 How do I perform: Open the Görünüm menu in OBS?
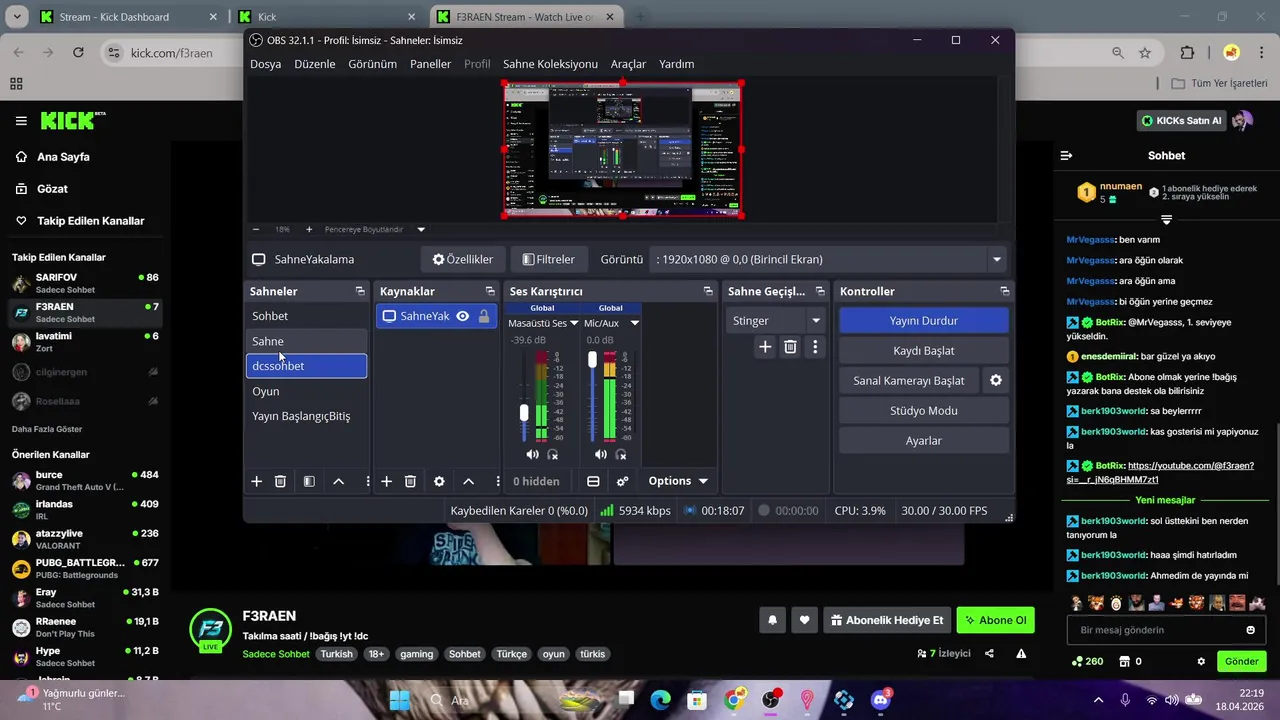point(373,64)
